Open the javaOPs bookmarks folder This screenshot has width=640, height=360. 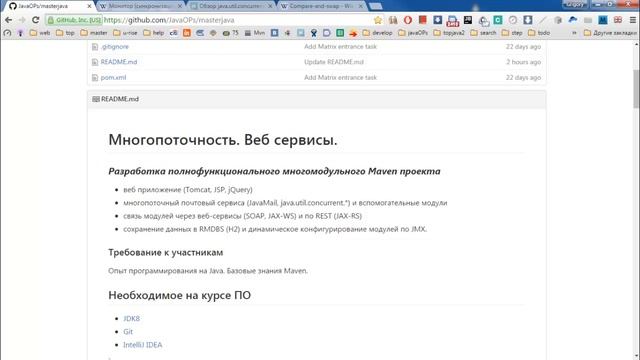click(413, 33)
